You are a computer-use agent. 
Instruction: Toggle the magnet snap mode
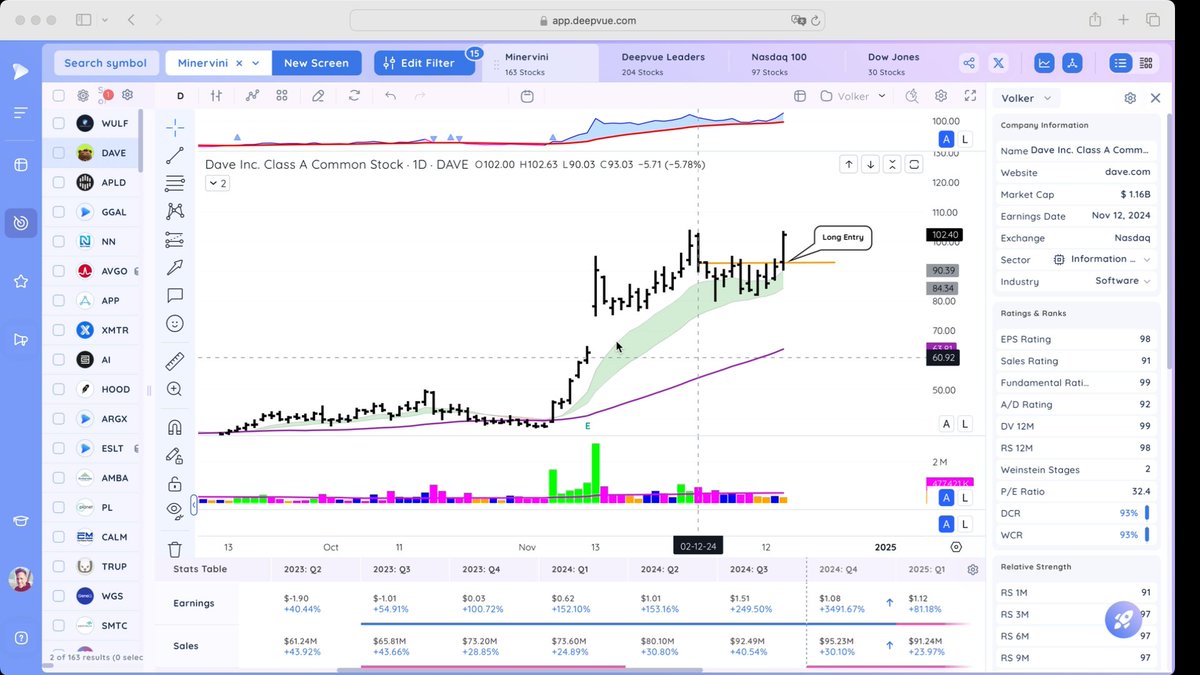[175, 427]
